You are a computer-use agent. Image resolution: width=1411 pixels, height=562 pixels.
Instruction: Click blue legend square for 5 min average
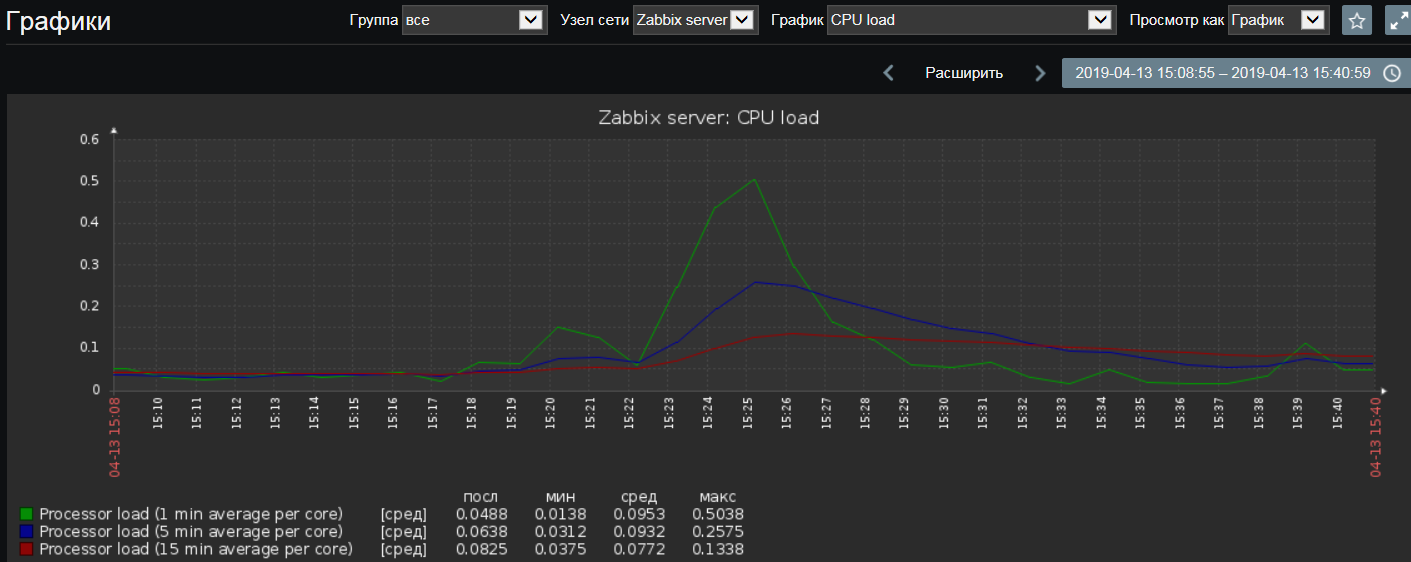pyautogui.click(x=26, y=532)
